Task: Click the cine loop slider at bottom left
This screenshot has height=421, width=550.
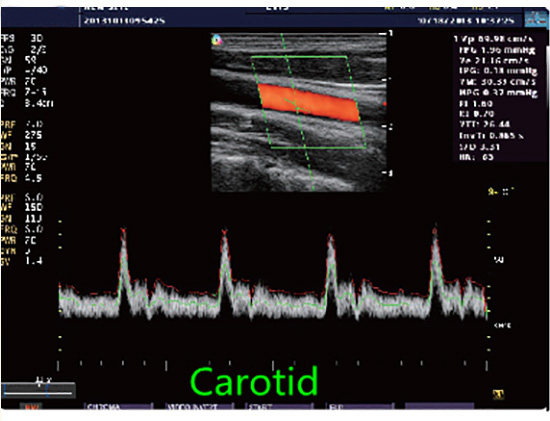Action: click(38, 390)
